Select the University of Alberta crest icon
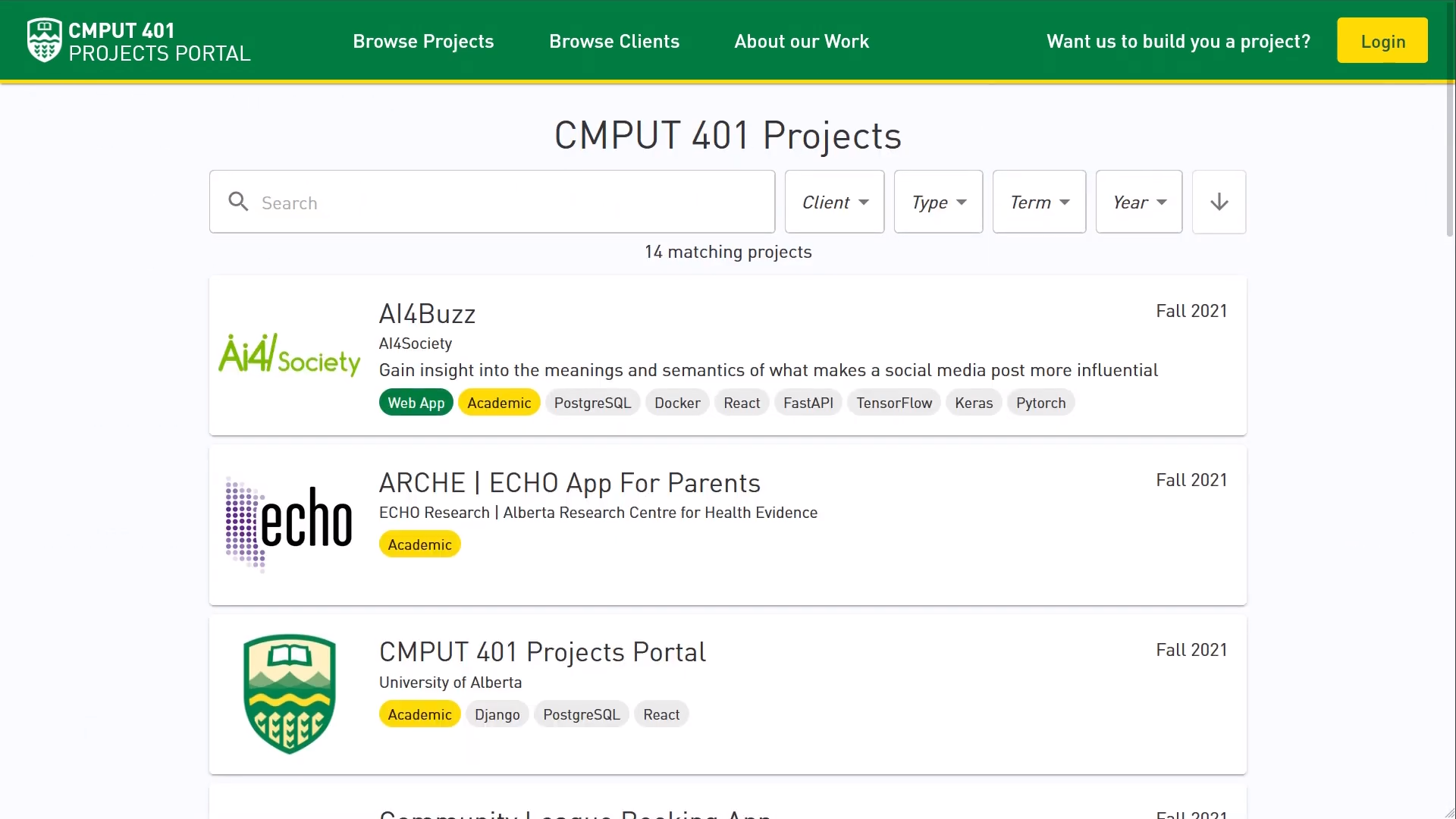The width and height of the screenshot is (1456, 819). coord(289,692)
